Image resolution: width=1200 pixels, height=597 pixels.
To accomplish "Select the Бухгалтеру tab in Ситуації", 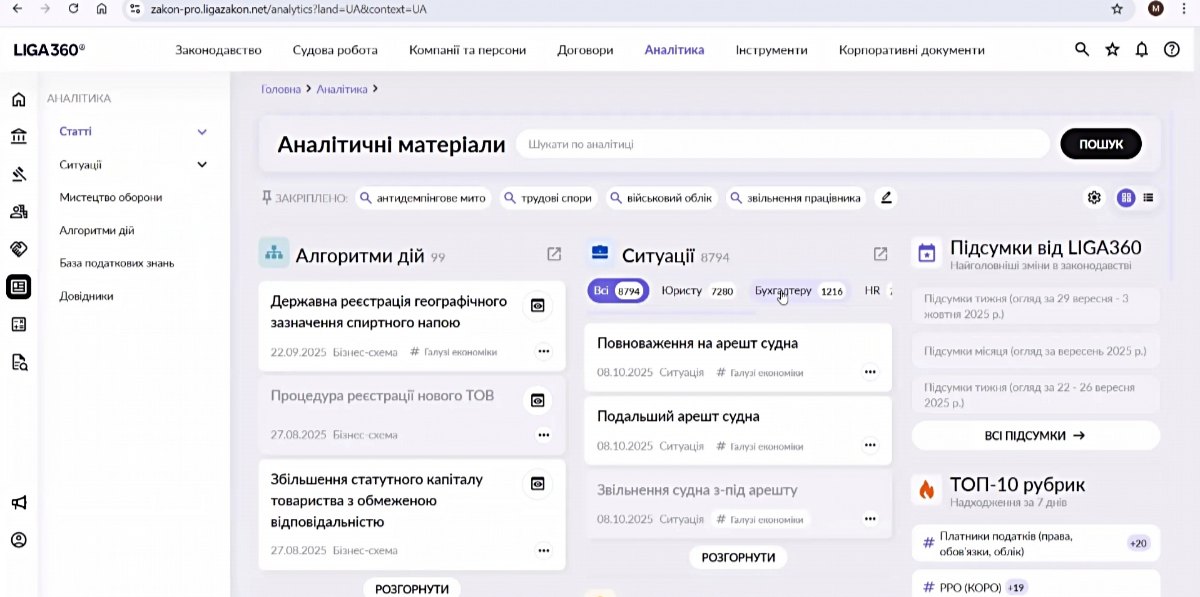I will 783,291.
